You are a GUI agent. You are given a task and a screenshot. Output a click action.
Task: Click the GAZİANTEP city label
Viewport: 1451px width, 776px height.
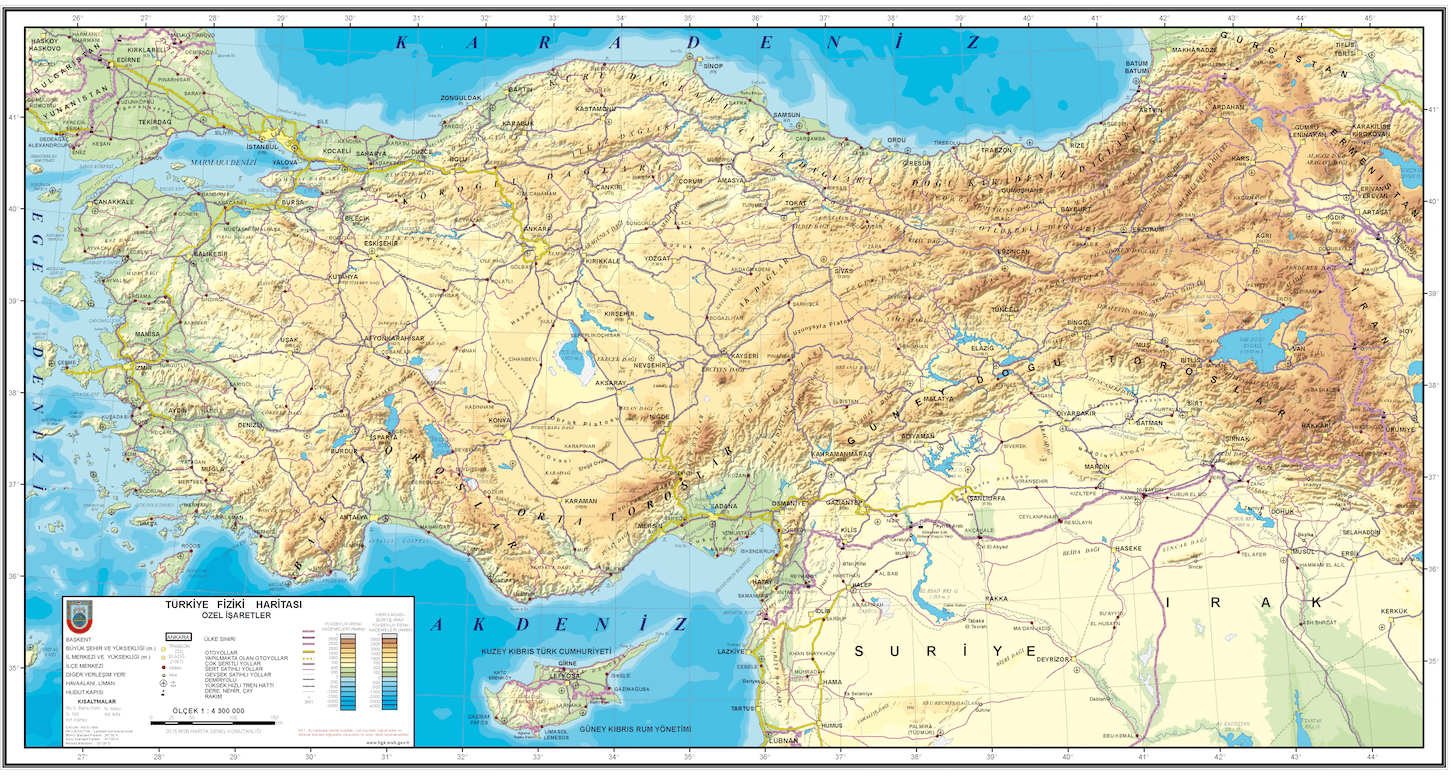(x=844, y=501)
